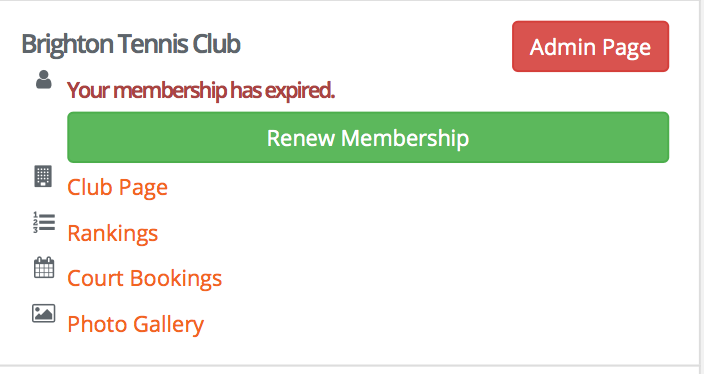Click the word 'Club' in Club Page

pyautogui.click(x=90, y=187)
